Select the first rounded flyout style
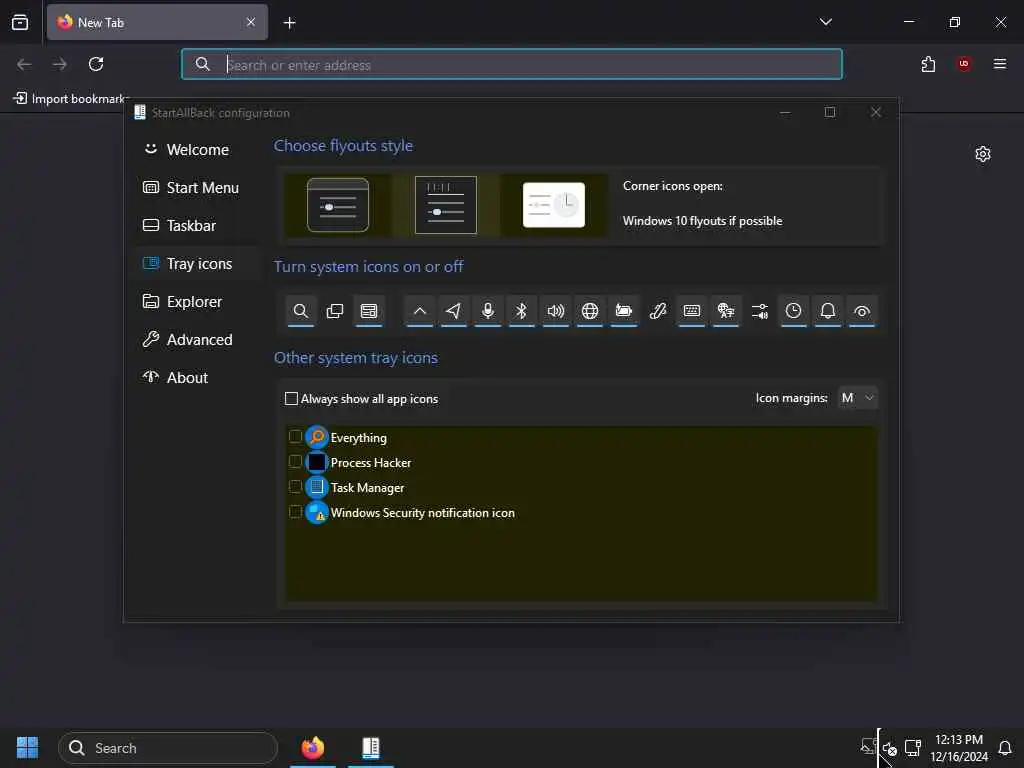Screen dimensions: 1024x768 click(x=338, y=205)
